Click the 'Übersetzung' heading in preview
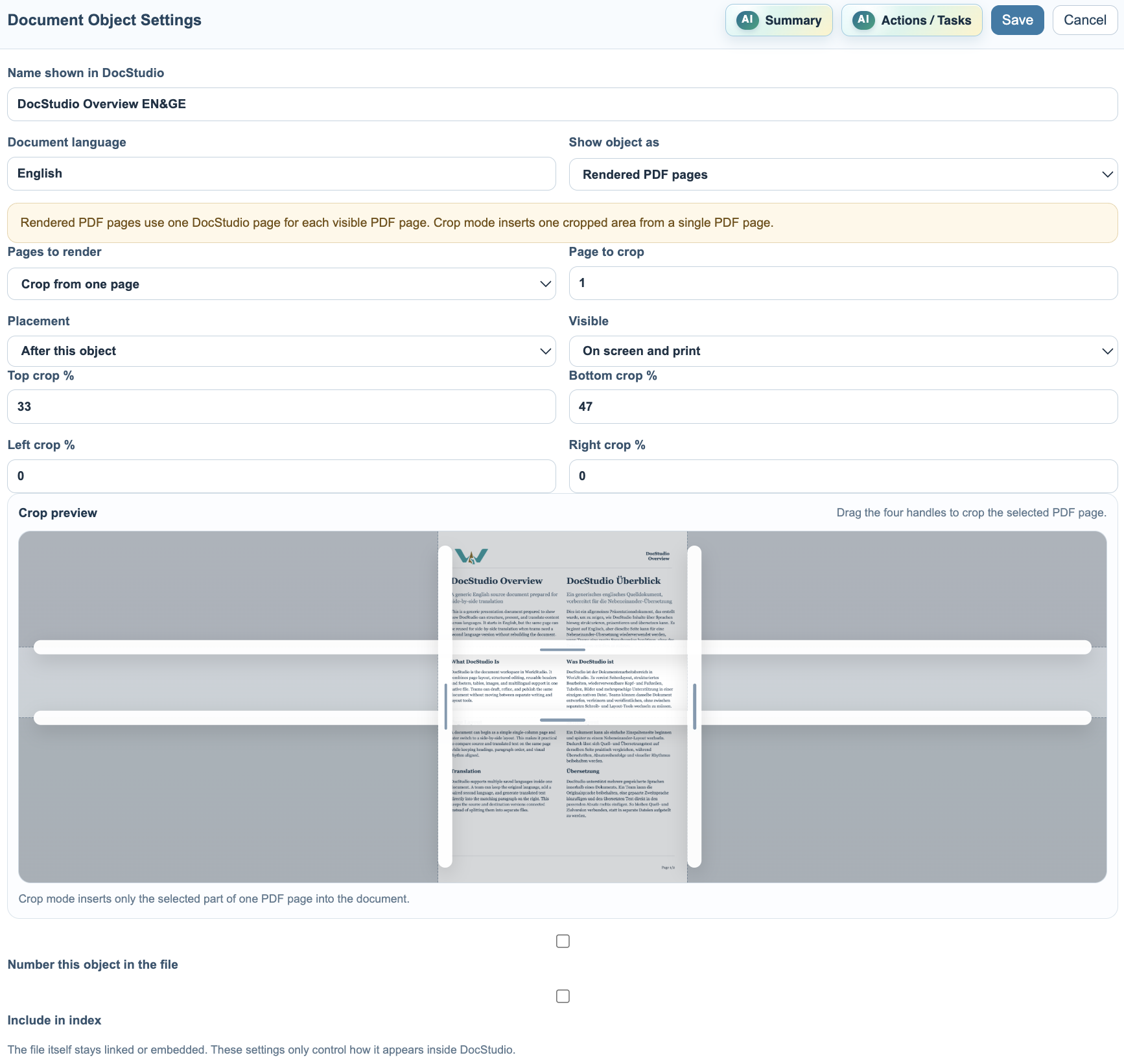The height and width of the screenshot is (1064, 1124). tap(583, 771)
